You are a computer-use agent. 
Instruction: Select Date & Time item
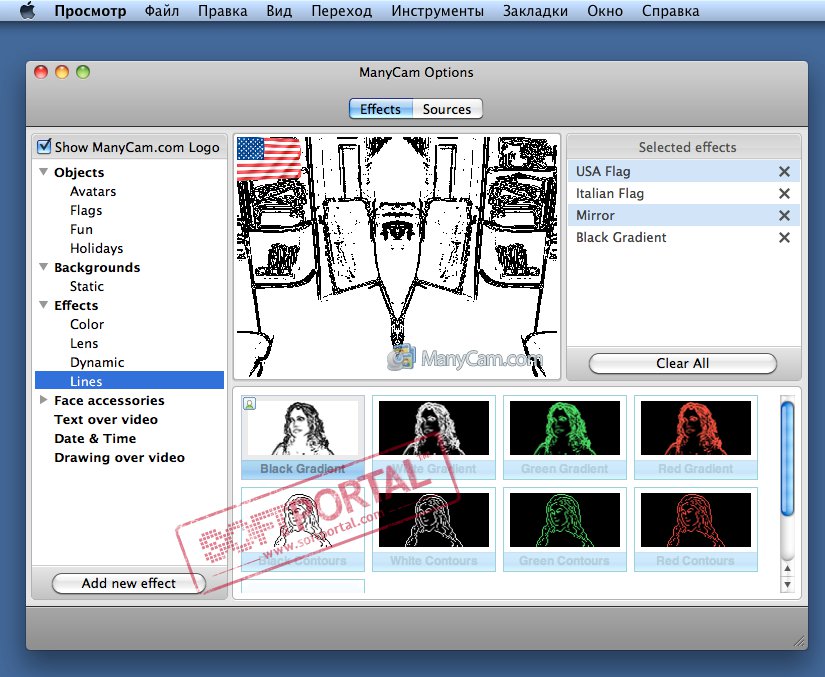point(95,438)
